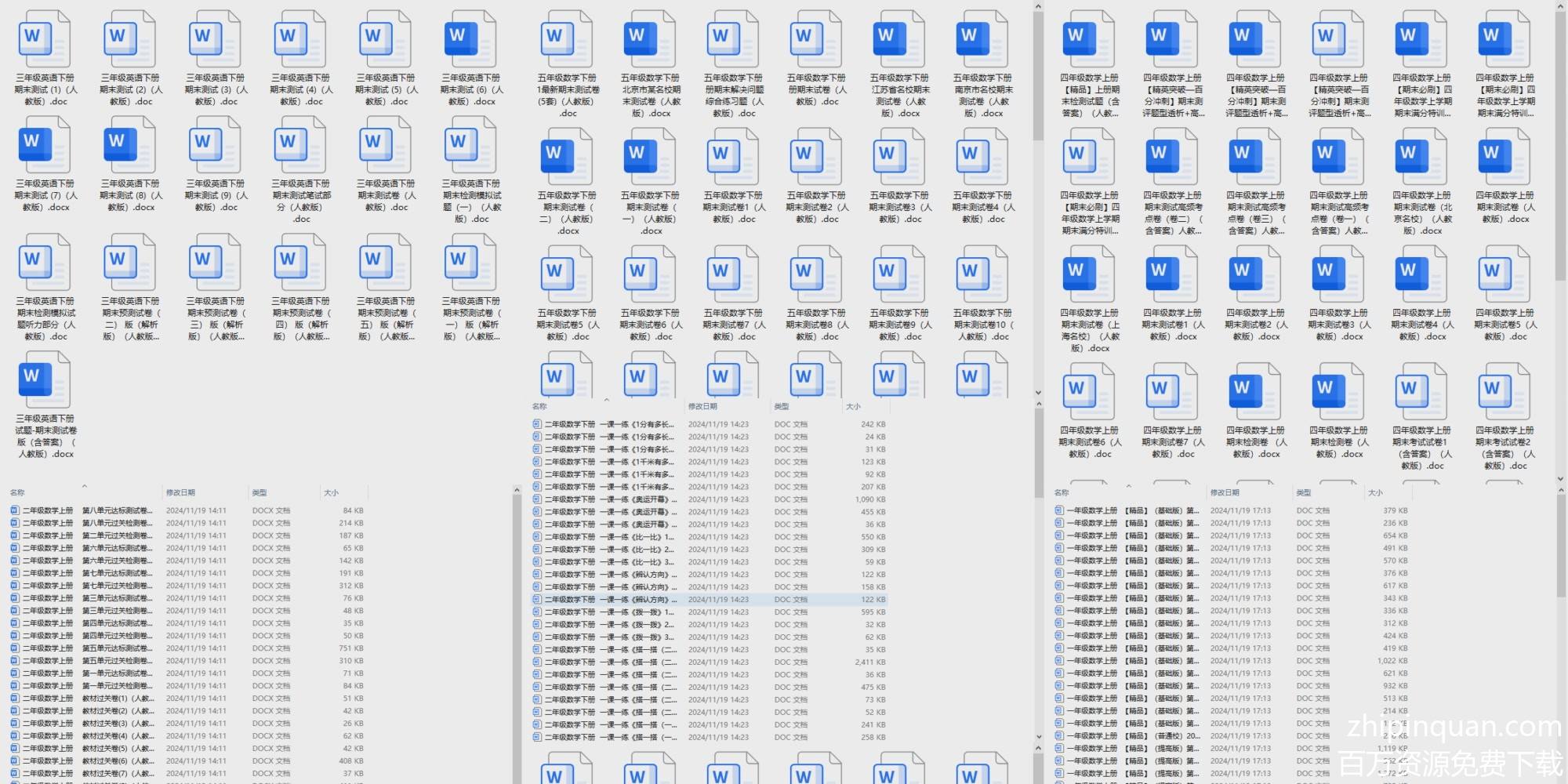
Task: Click 类型 column header in 二年级数学上册 list
Action: [x=260, y=493]
